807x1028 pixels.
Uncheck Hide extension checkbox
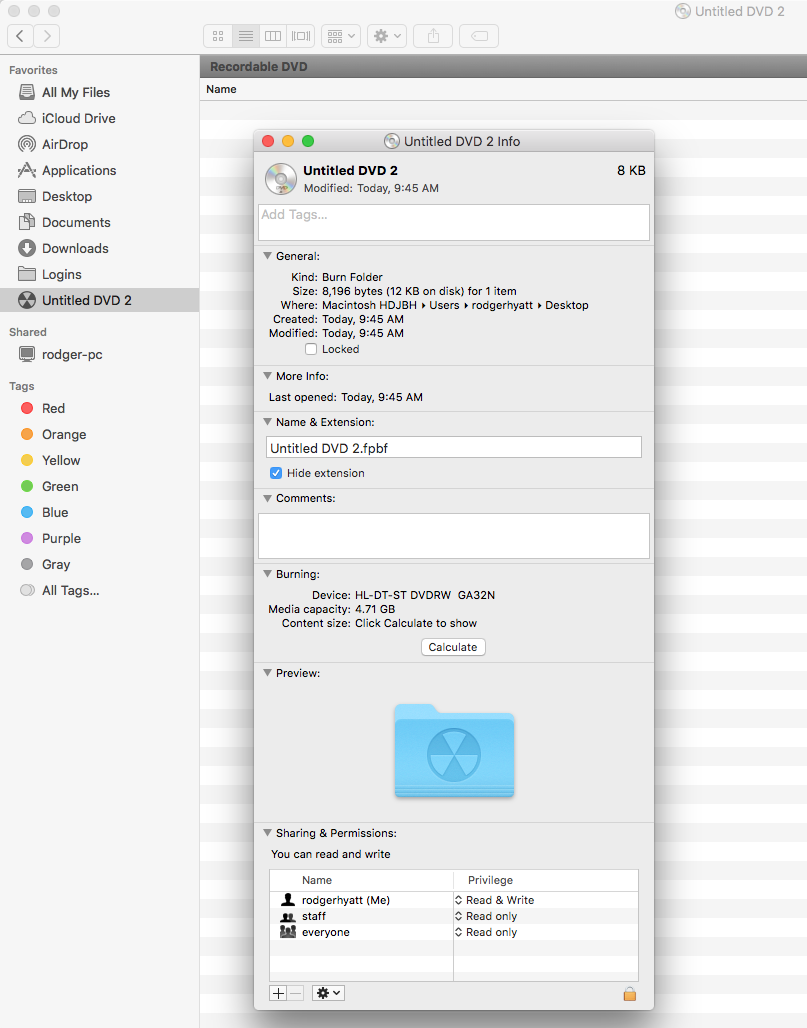(x=276, y=473)
